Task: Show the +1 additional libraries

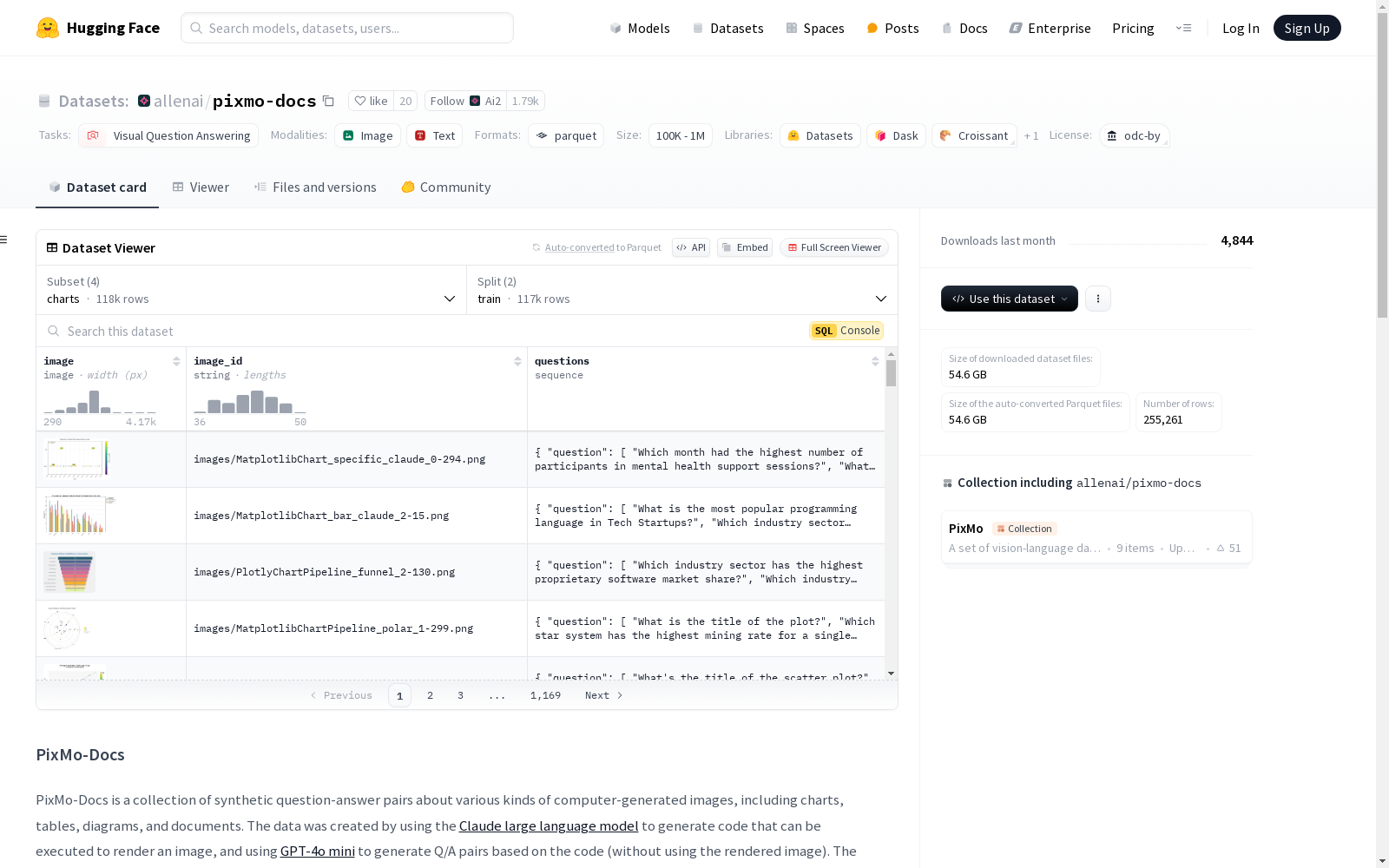Action: [x=1031, y=135]
